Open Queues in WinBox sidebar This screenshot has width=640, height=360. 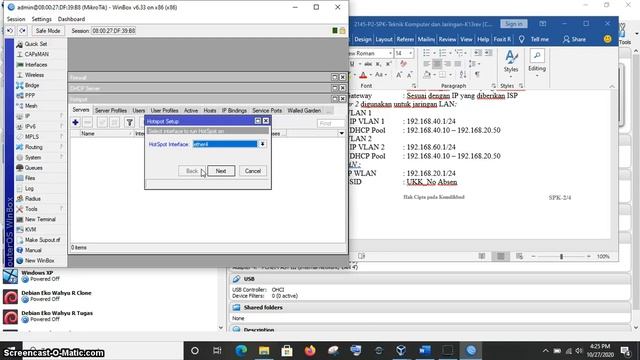point(33,168)
